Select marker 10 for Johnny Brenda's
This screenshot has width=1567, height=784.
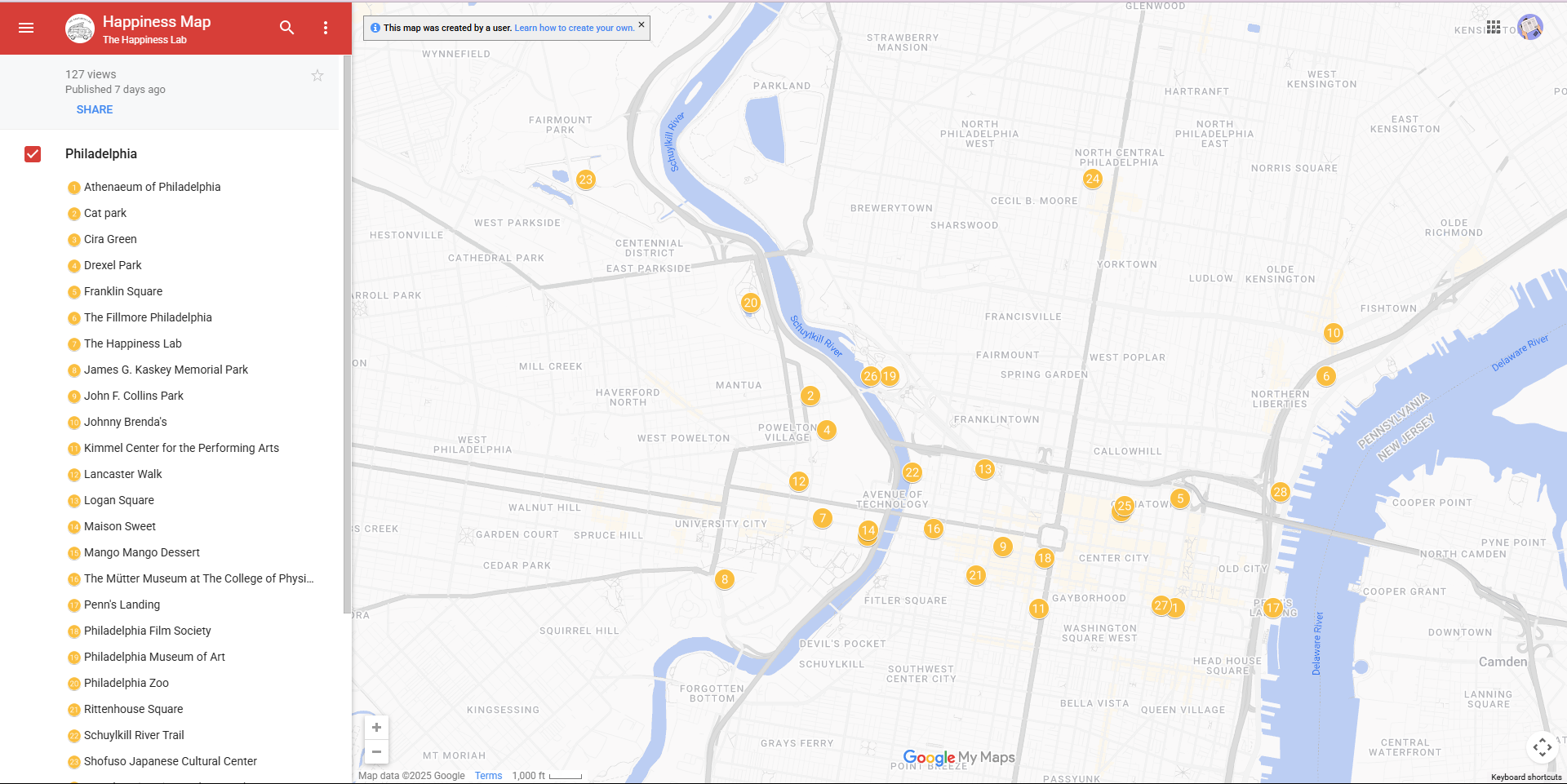pyautogui.click(x=1334, y=333)
